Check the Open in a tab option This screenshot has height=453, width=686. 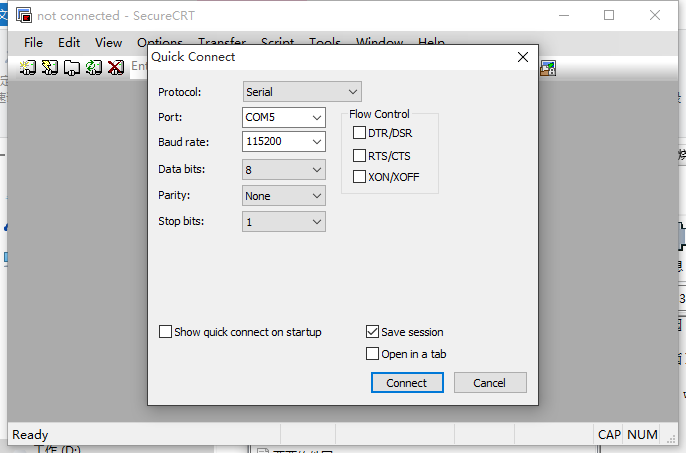pos(372,354)
